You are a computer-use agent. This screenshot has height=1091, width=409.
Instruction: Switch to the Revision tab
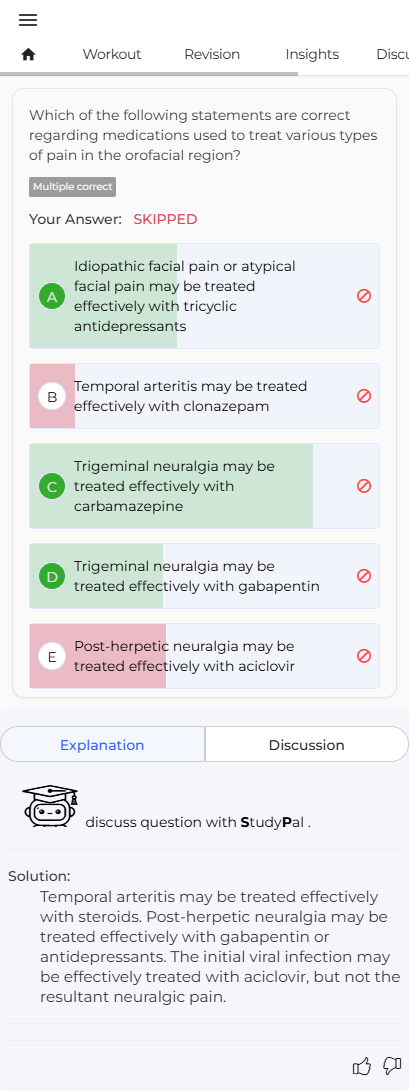click(x=212, y=54)
